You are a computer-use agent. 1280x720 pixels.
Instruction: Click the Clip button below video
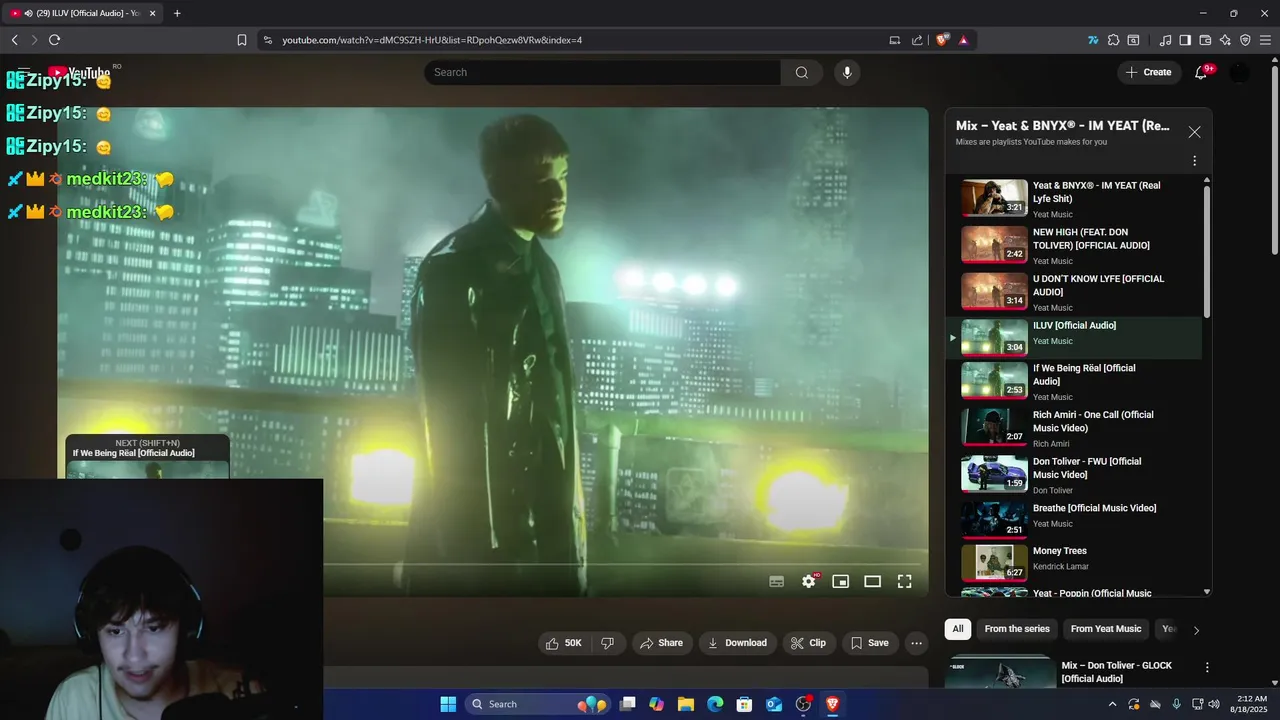[x=809, y=643]
